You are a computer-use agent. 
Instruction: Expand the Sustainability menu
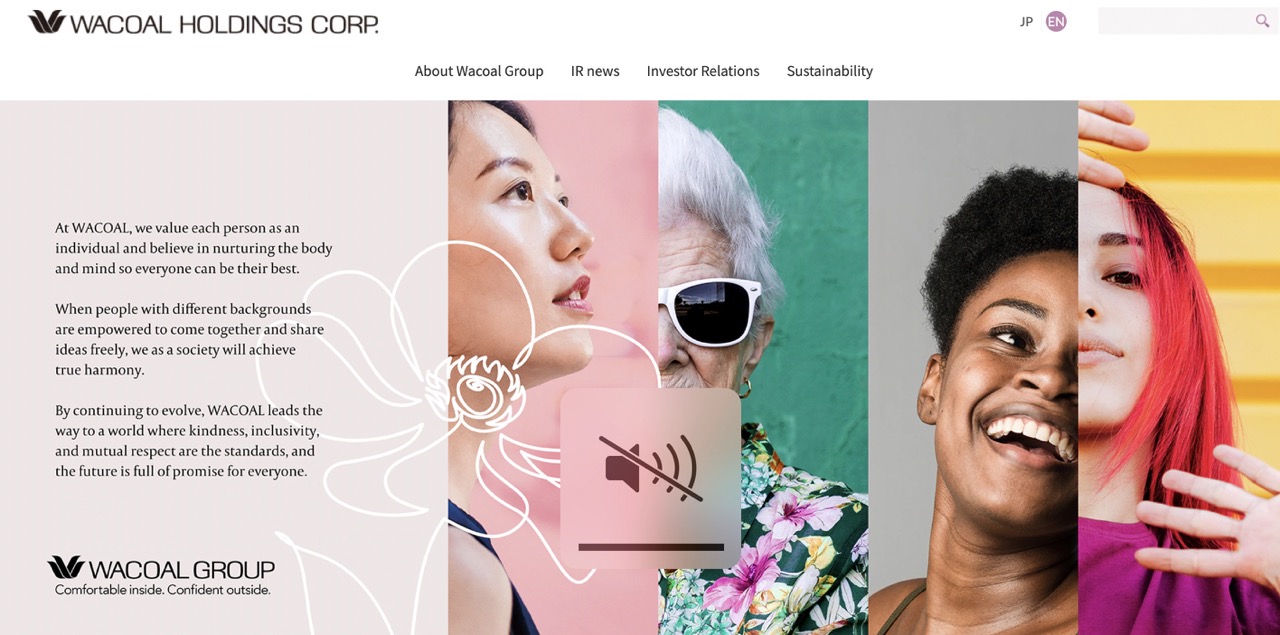pyautogui.click(x=830, y=71)
